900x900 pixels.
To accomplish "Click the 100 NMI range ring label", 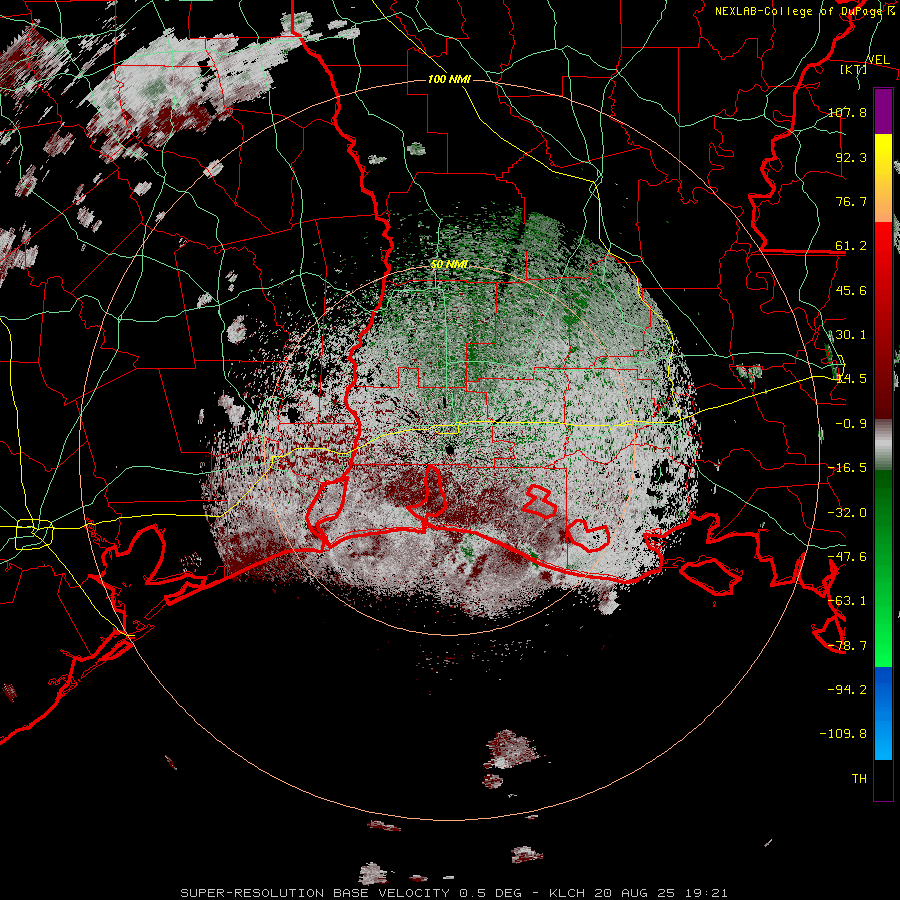I will click(449, 79).
